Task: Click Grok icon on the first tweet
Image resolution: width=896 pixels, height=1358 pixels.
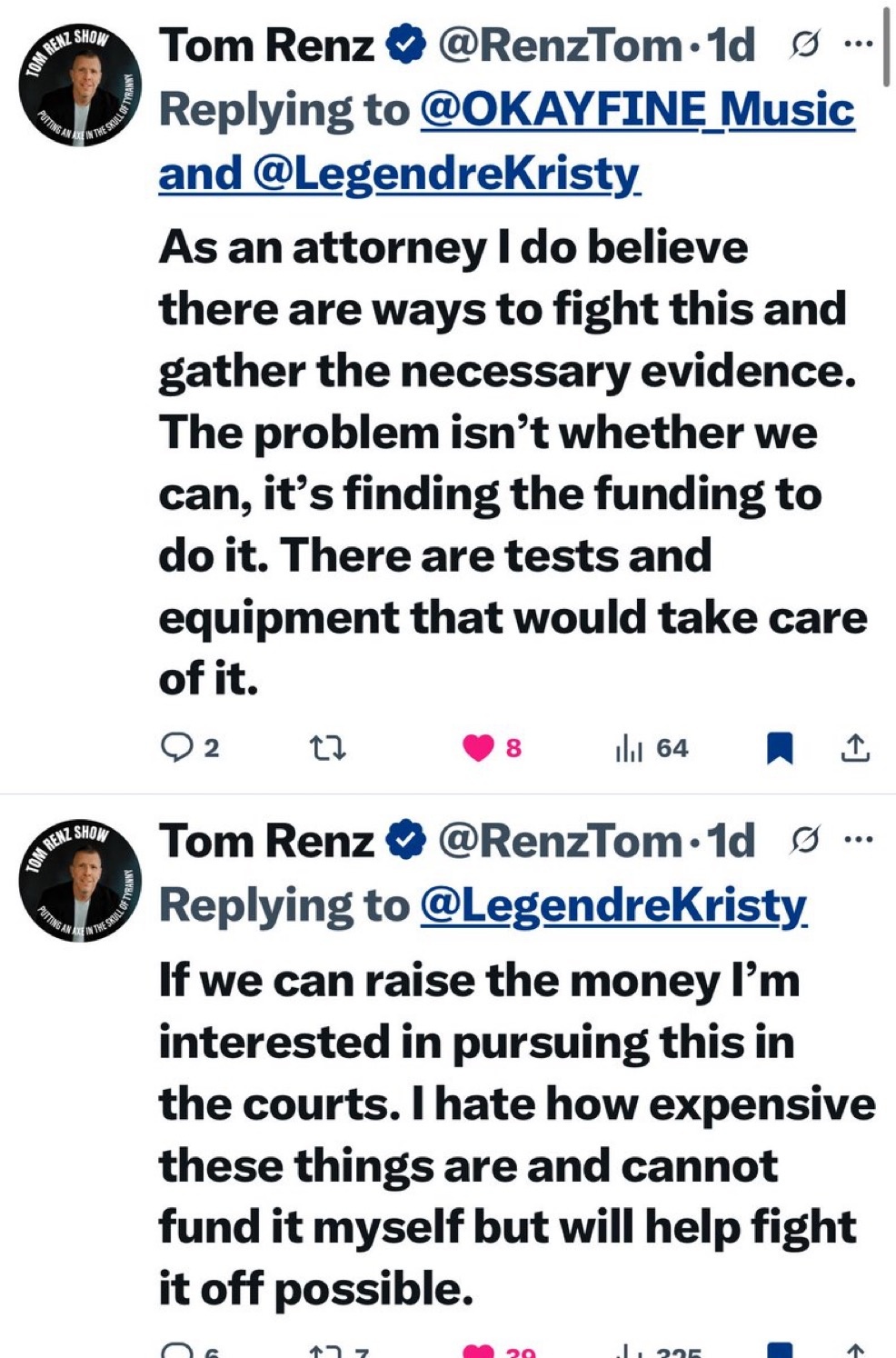Action: (x=804, y=44)
